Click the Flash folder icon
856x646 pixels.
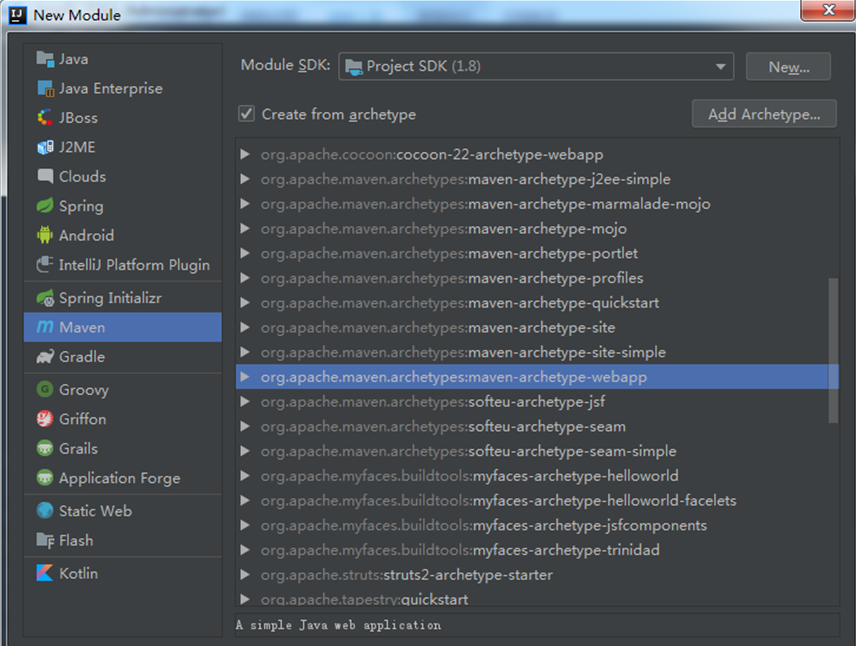[45, 540]
